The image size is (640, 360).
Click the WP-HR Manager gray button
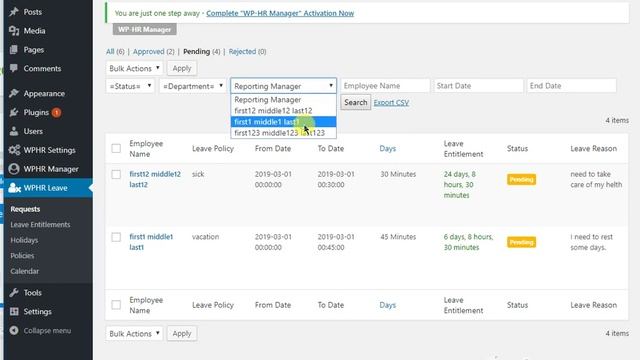[144, 29]
